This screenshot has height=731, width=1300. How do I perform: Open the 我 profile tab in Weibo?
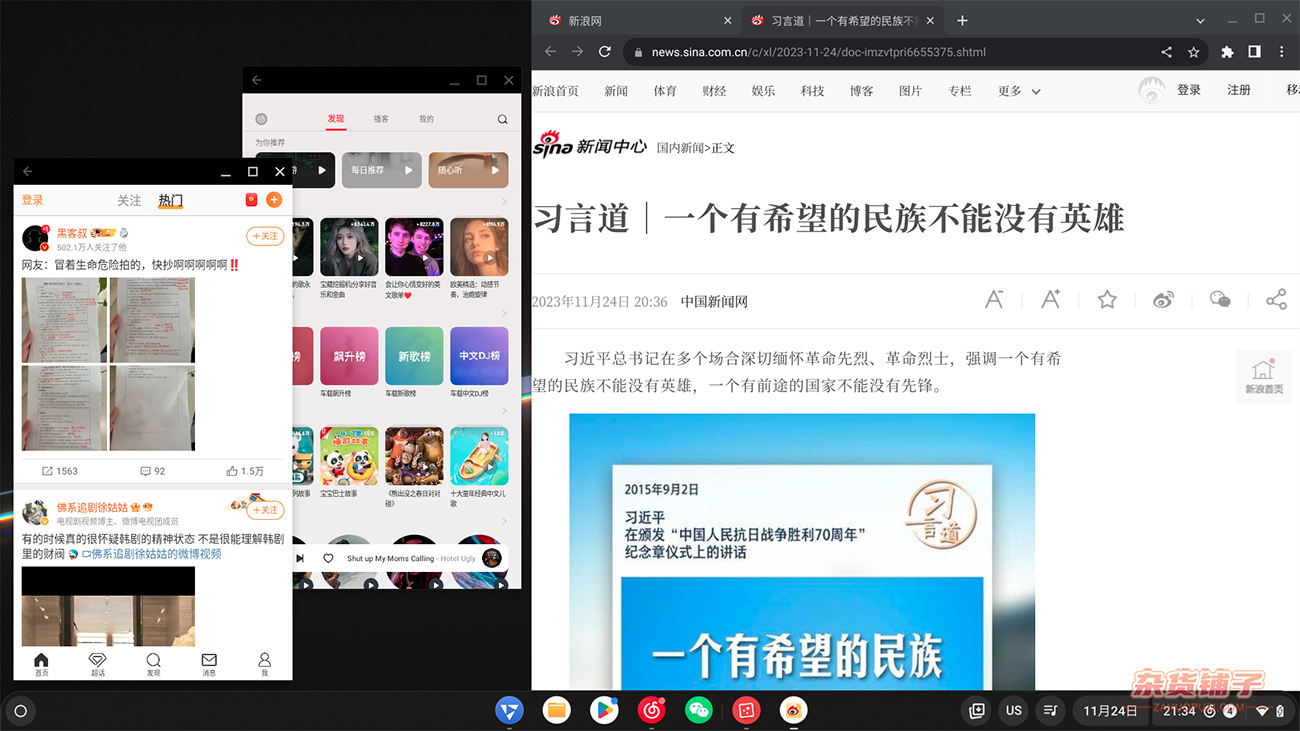[x=265, y=664]
